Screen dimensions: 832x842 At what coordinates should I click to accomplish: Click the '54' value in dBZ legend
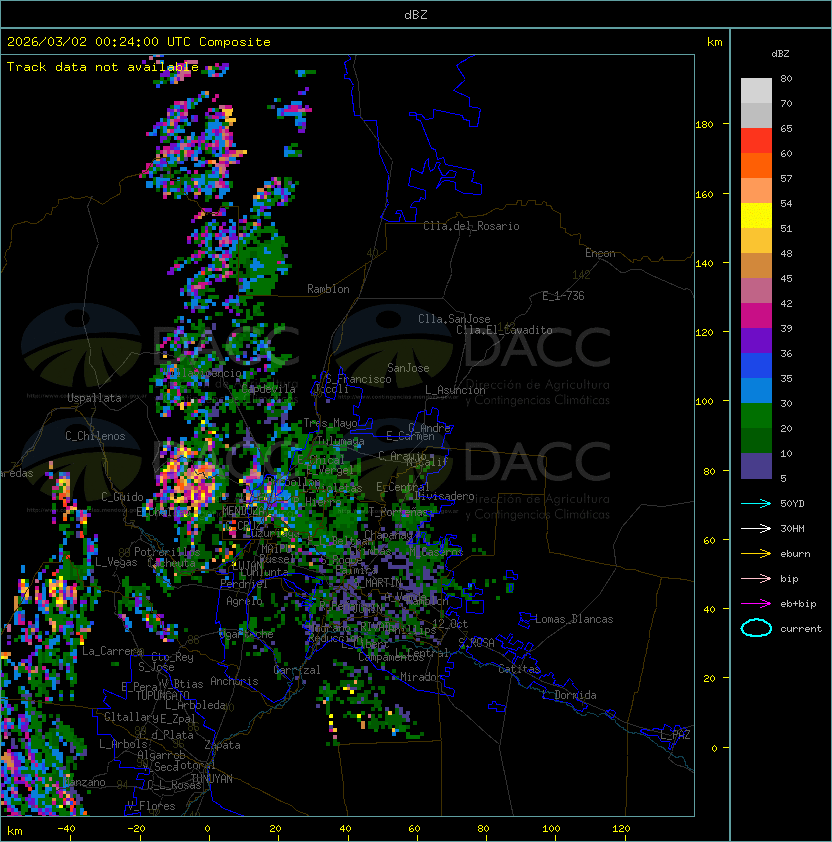click(x=786, y=204)
